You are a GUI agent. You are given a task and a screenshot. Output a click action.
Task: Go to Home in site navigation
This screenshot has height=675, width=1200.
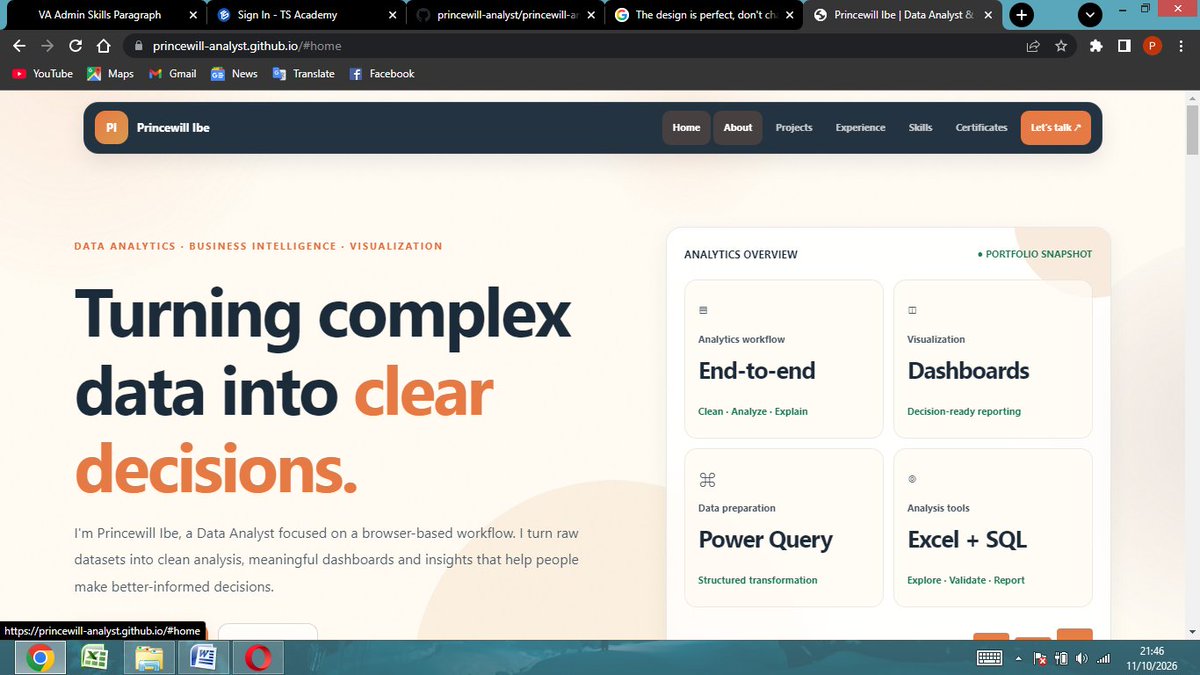(x=686, y=128)
